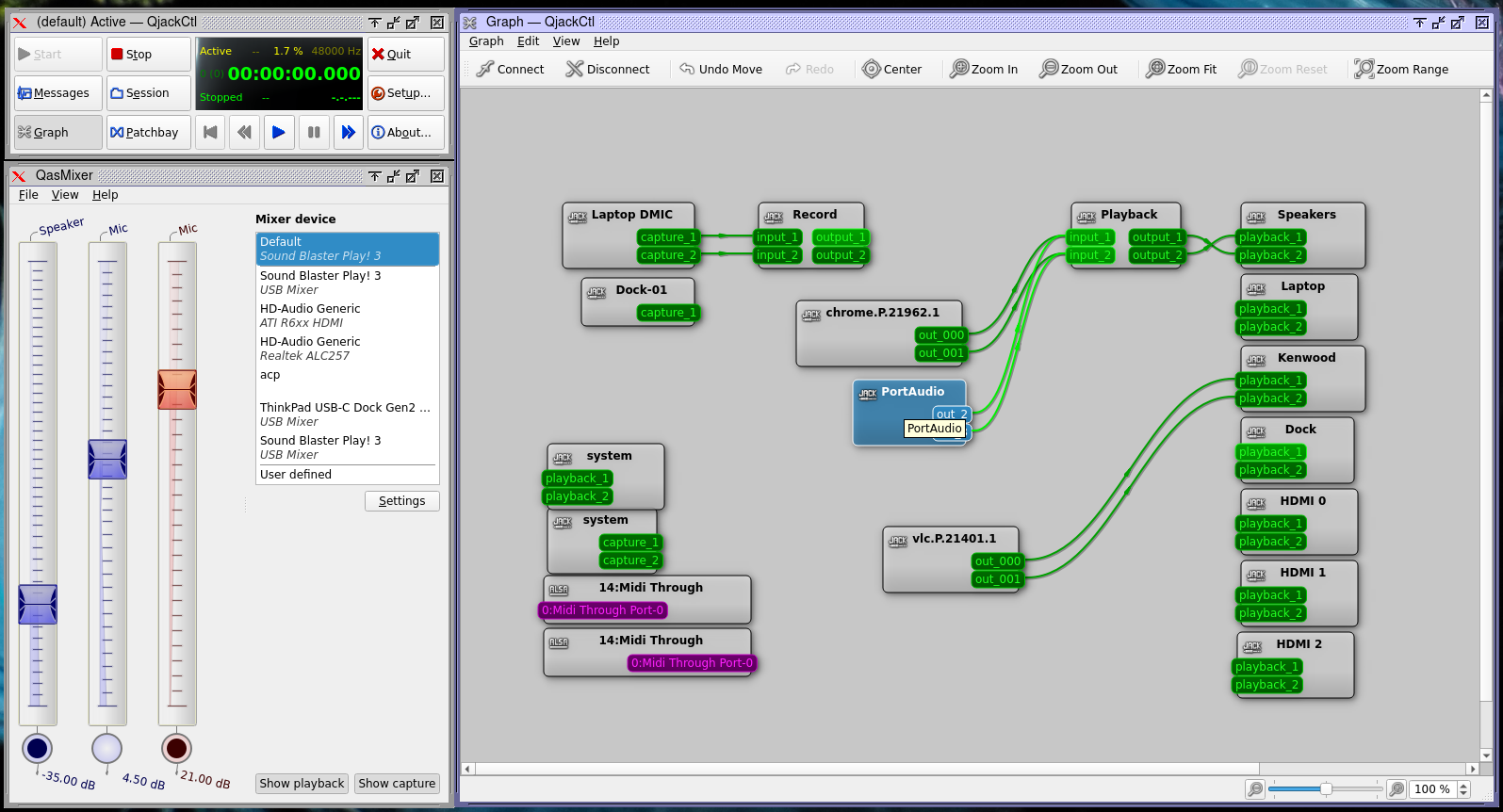Open mixer Settings button
Screen dimensions: 1503x812
pos(401,501)
